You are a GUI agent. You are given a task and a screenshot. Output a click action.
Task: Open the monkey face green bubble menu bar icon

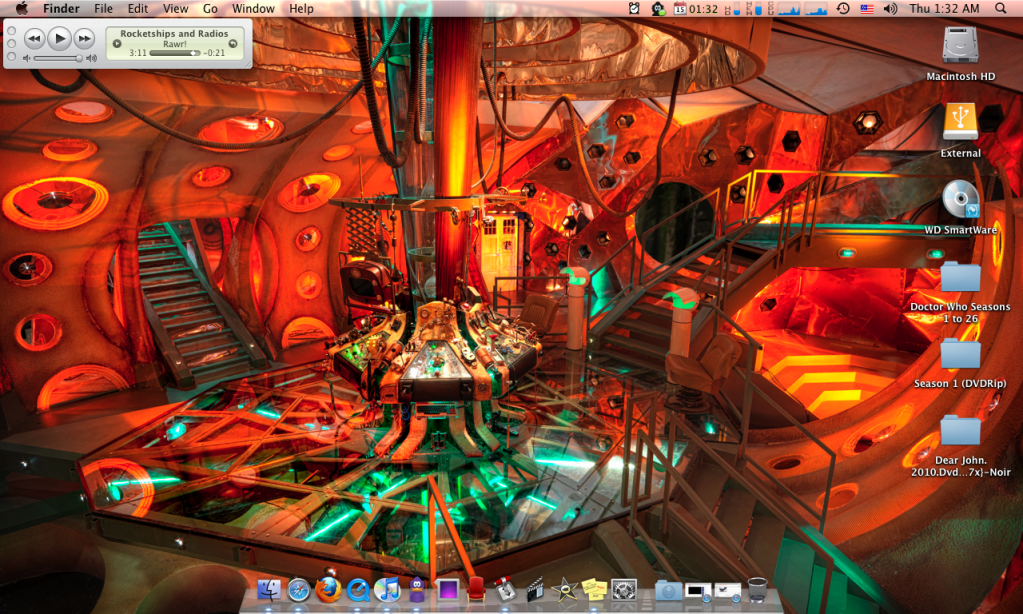pos(658,8)
